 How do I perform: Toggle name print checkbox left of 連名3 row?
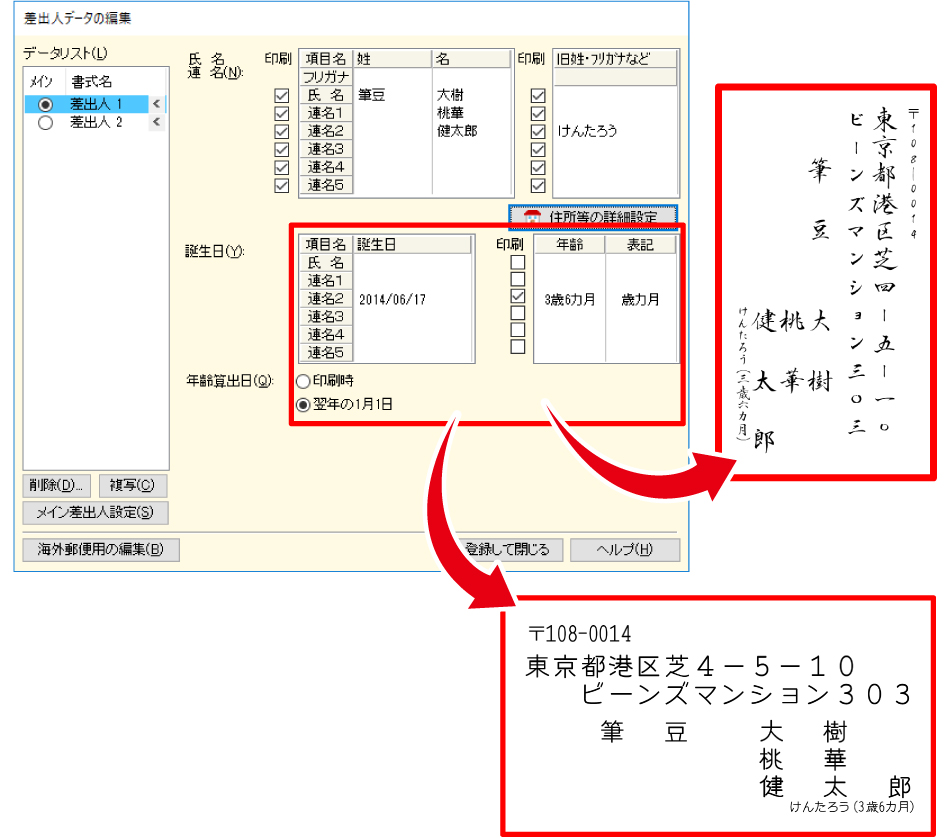[281, 149]
